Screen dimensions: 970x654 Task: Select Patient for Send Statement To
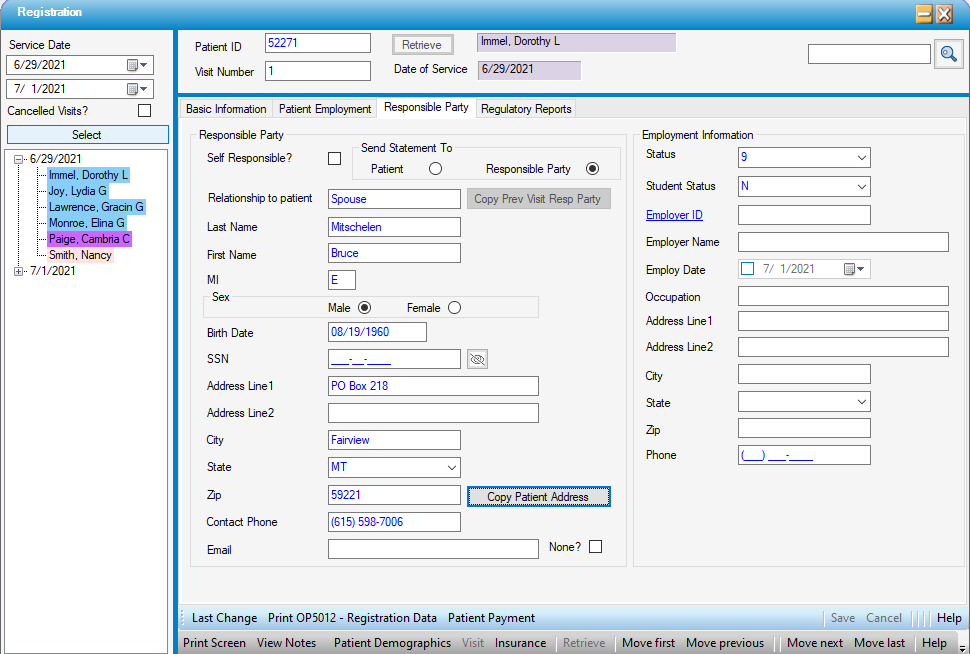[x=435, y=169]
